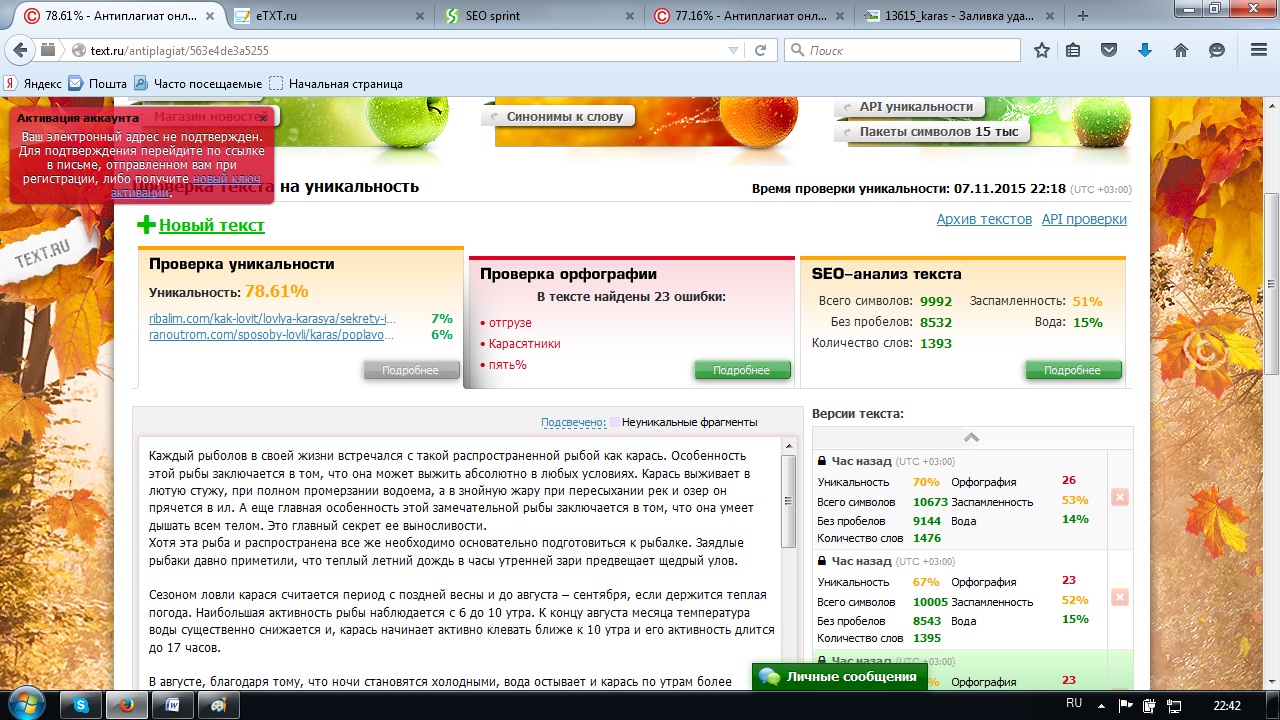
Task: Open Часто посещаемые bookmarks folder
Action: (198, 84)
